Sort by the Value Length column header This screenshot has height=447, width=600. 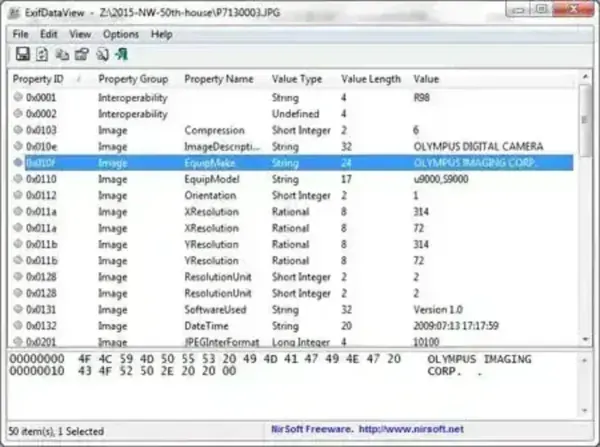click(x=371, y=79)
